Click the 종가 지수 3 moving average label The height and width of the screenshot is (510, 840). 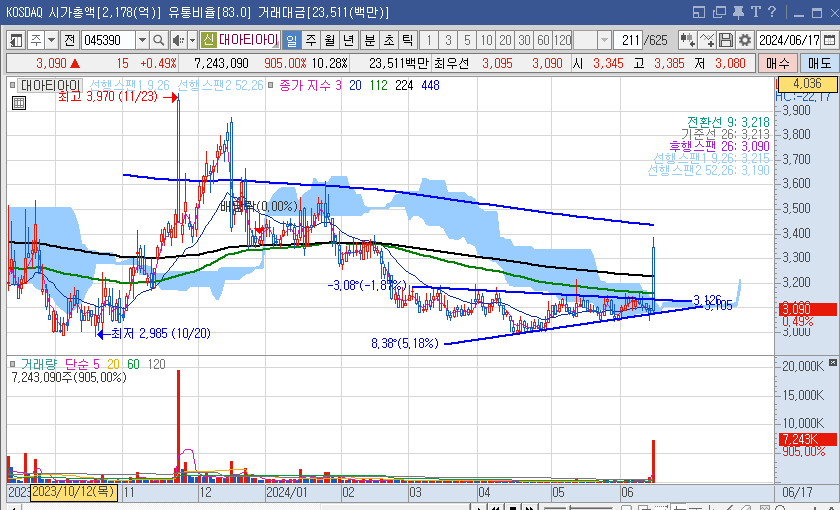[310, 85]
